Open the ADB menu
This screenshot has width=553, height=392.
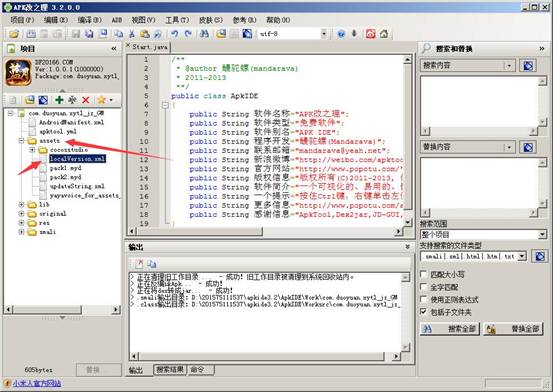tap(117, 20)
